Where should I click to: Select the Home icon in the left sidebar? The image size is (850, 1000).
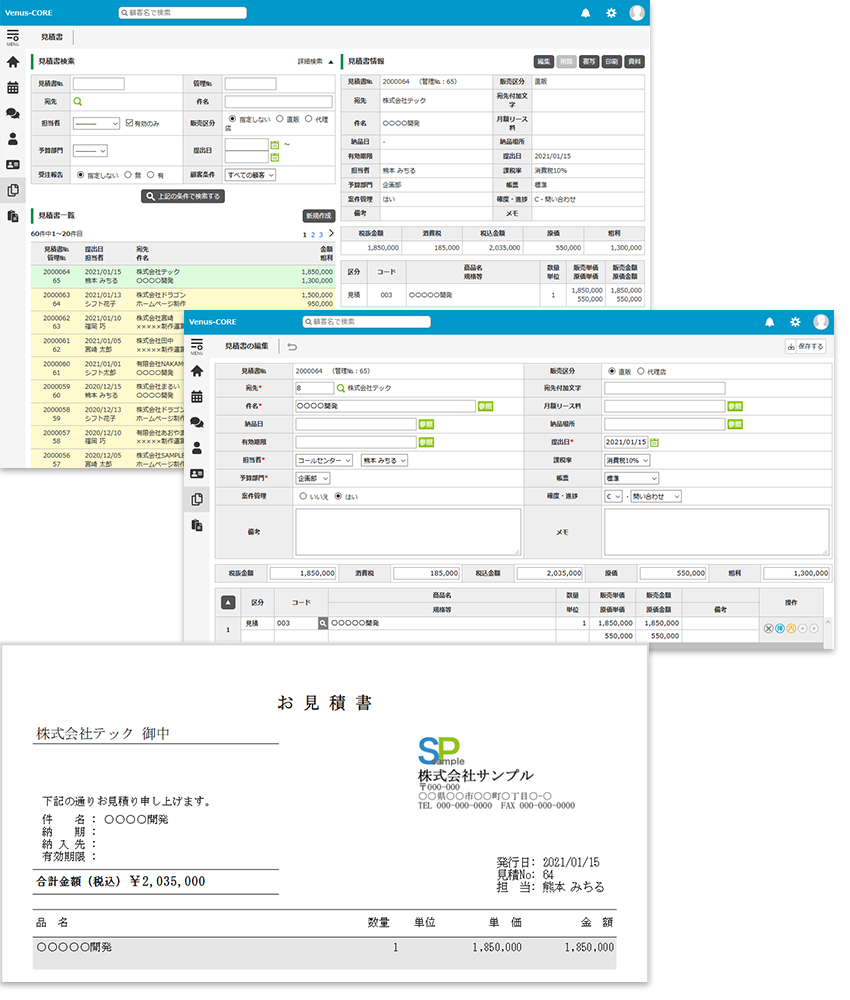(12, 62)
